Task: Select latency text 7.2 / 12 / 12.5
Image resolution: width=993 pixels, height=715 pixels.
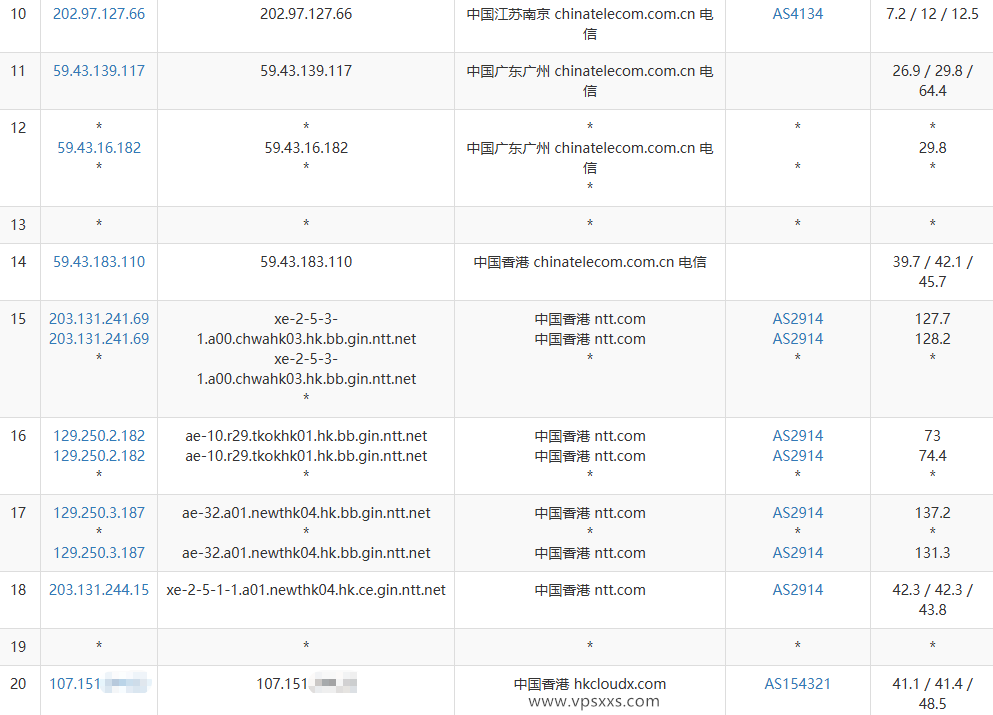Action: [932, 14]
